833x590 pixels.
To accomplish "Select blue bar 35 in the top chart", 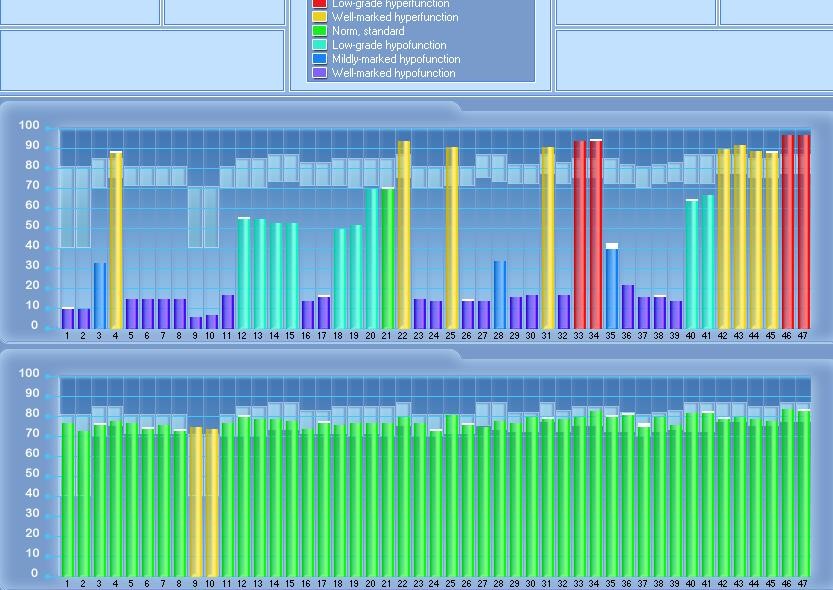I will [x=612, y=287].
